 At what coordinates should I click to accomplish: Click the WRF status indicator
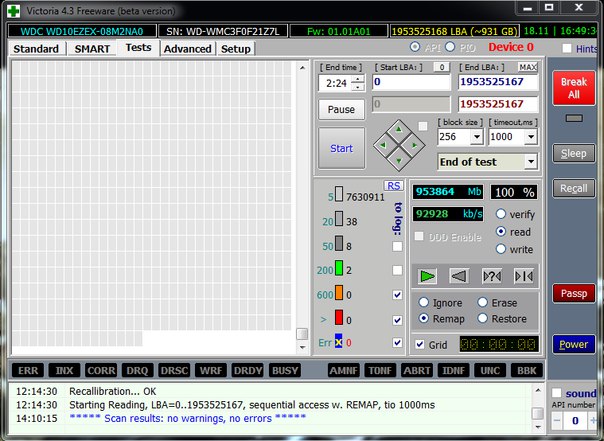click(x=211, y=371)
